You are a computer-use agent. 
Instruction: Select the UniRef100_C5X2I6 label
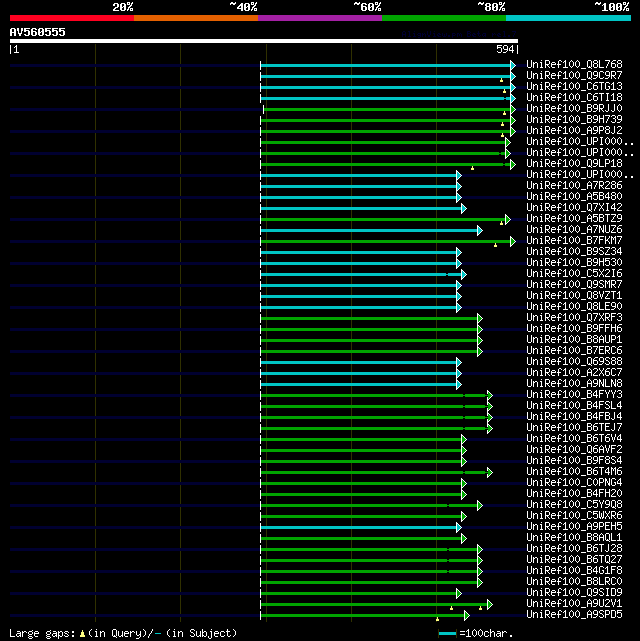tap(574, 273)
